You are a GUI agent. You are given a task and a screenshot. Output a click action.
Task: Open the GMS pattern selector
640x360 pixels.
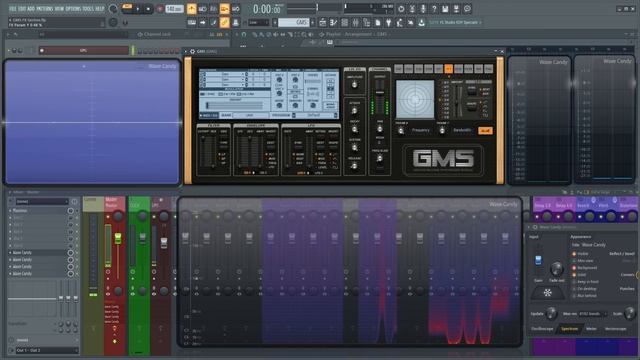(293, 22)
